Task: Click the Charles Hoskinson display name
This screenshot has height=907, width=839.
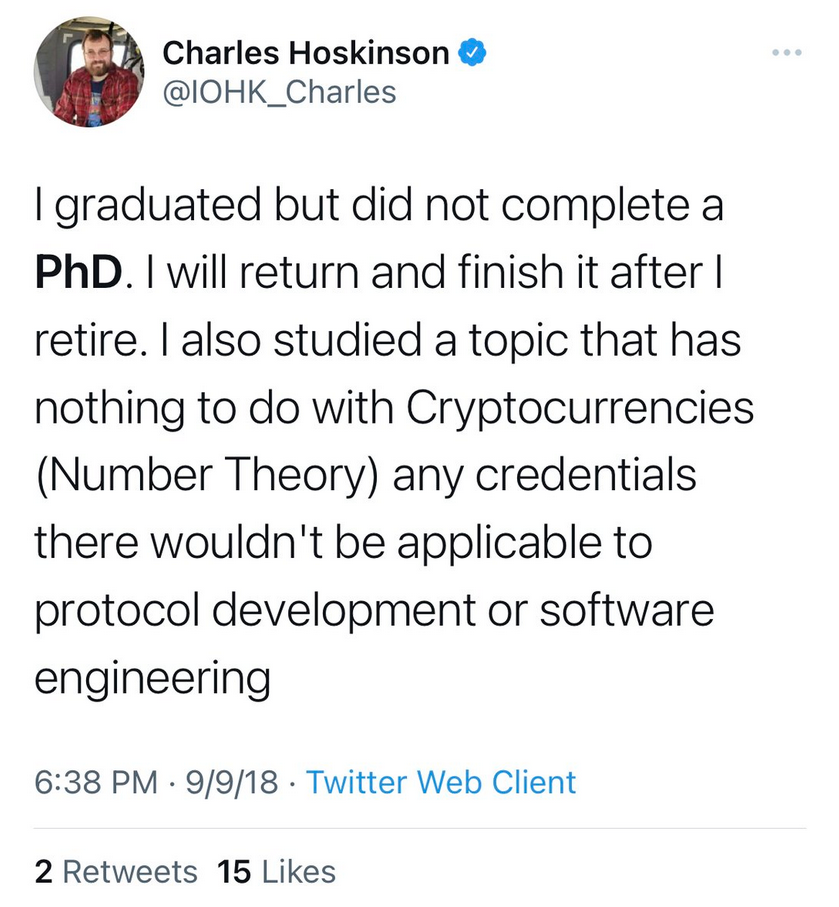Action: click(305, 53)
